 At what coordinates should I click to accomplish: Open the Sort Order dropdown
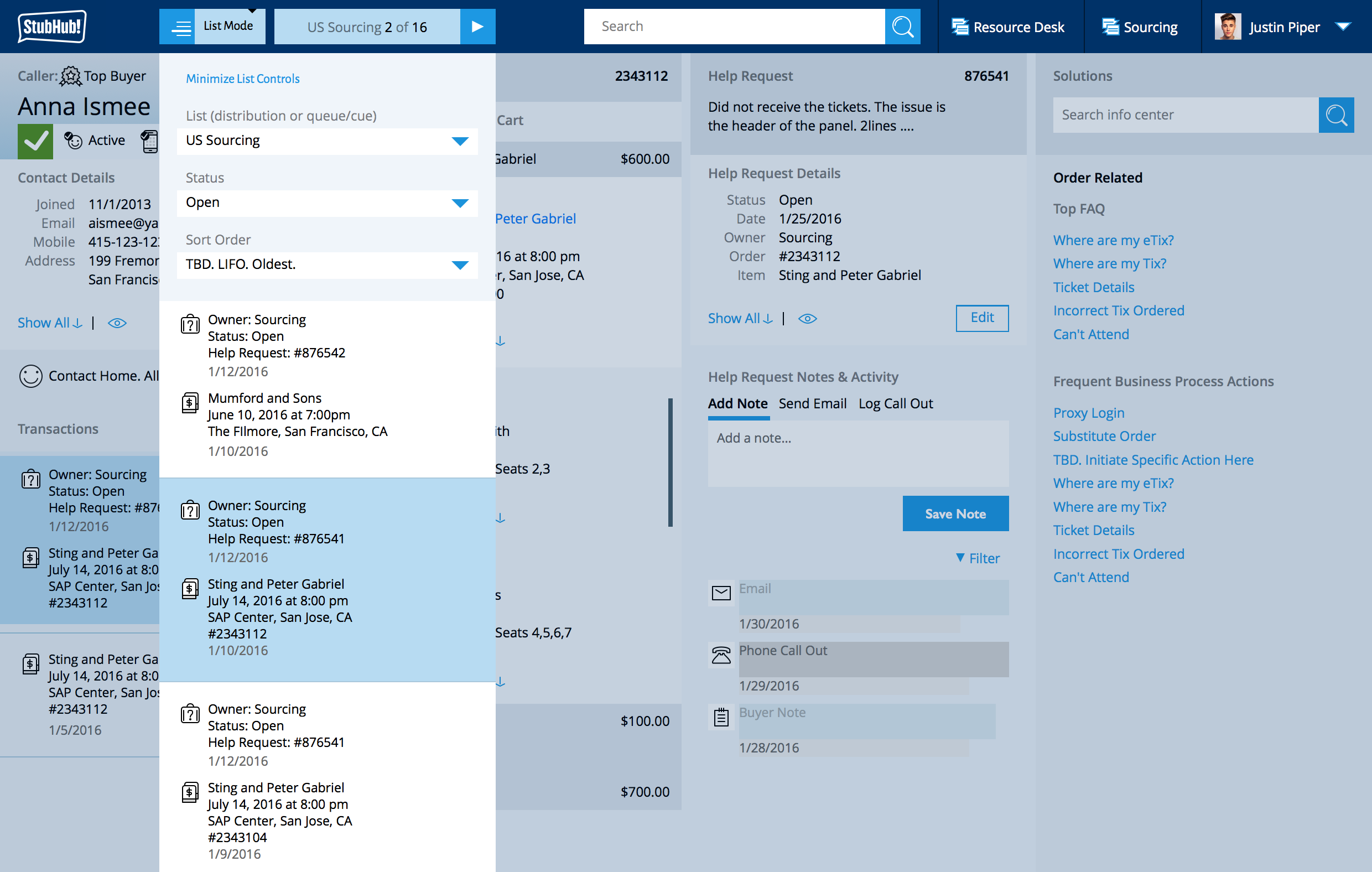327,265
